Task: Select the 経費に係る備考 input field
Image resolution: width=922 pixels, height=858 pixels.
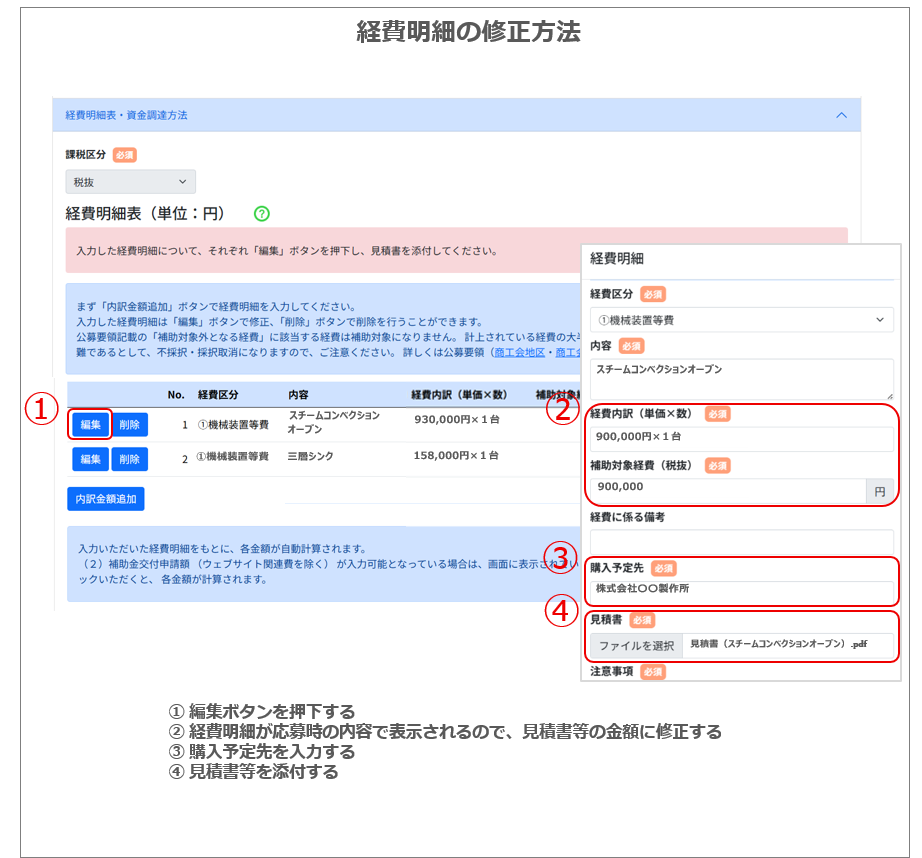Action: point(741,540)
